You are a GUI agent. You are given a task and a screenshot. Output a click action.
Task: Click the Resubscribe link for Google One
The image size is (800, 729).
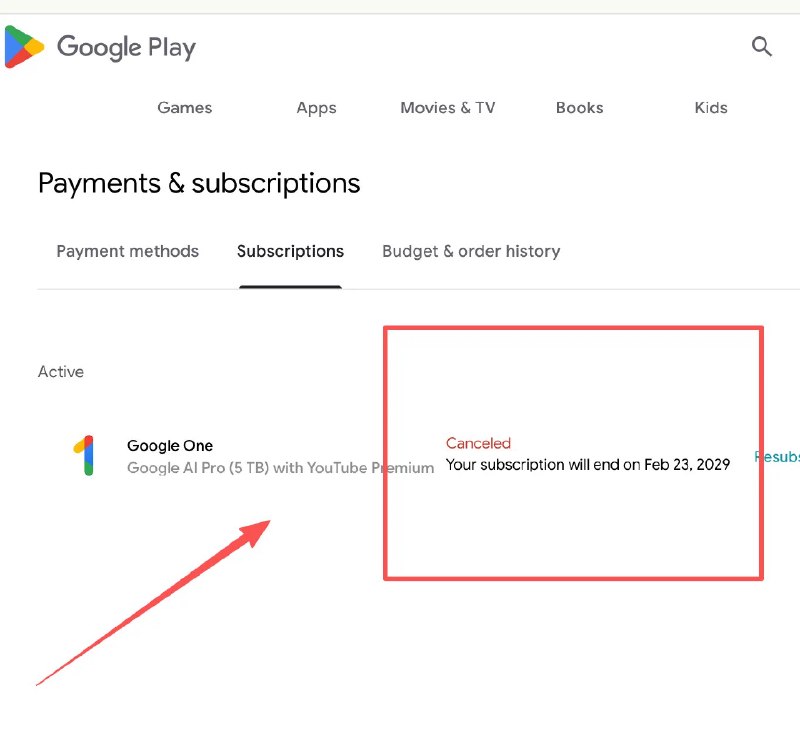[777, 457]
